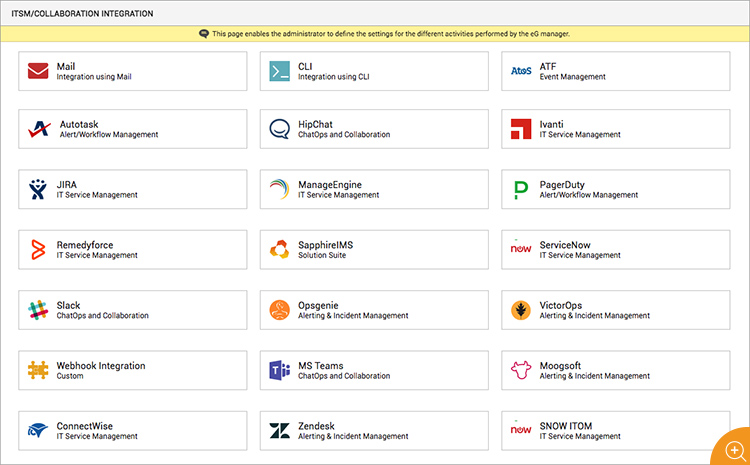Click the SNOW ITOM 'now' logo icon

[x=521, y=428]
